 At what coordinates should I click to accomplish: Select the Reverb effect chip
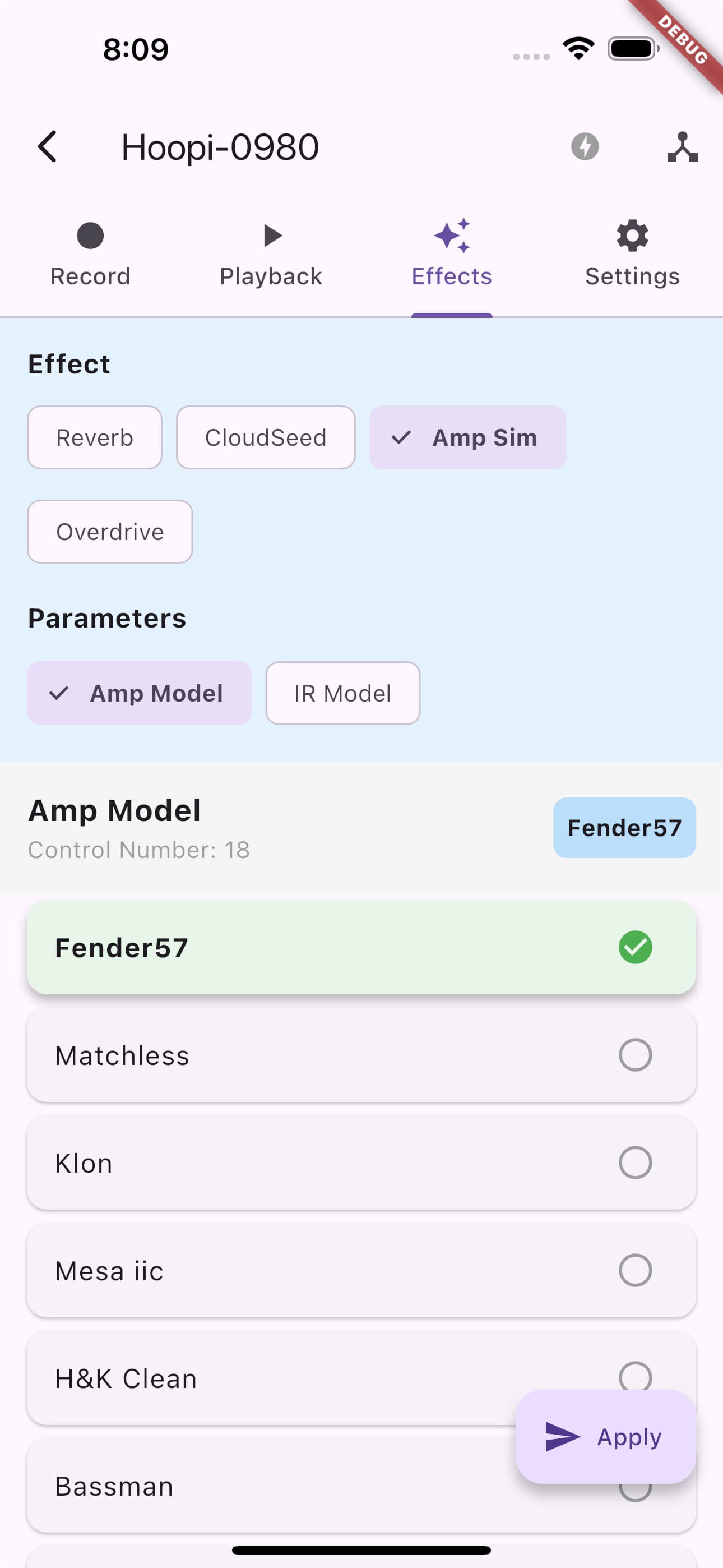(95, 437)
